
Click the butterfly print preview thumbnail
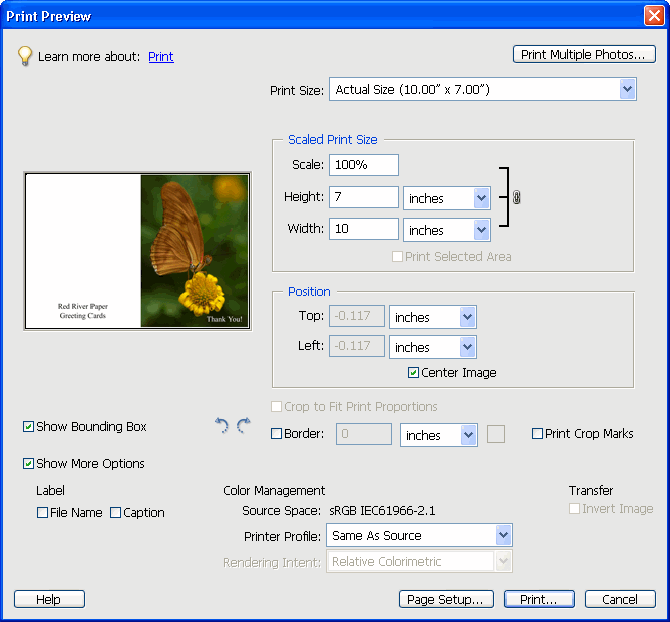137,251
